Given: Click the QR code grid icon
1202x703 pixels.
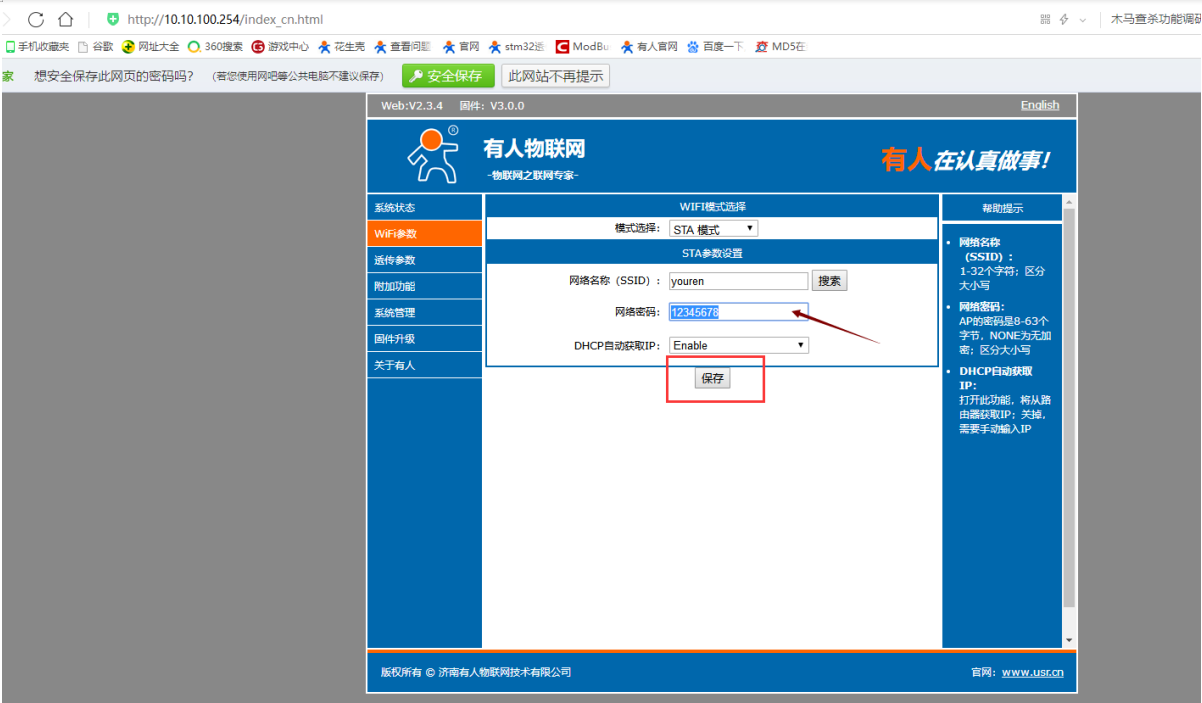Looking at the screenshot, I should tap(1045, 19).
